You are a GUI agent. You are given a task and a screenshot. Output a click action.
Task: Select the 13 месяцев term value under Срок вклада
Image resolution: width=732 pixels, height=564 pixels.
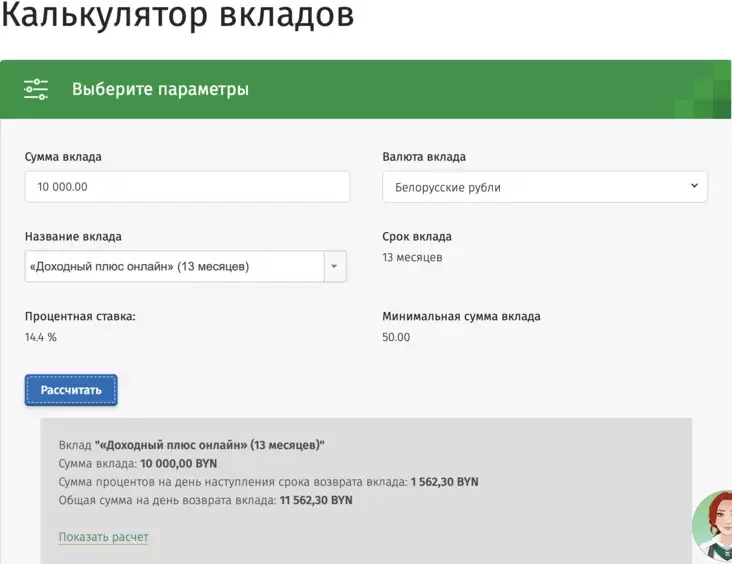pos(412,257)
